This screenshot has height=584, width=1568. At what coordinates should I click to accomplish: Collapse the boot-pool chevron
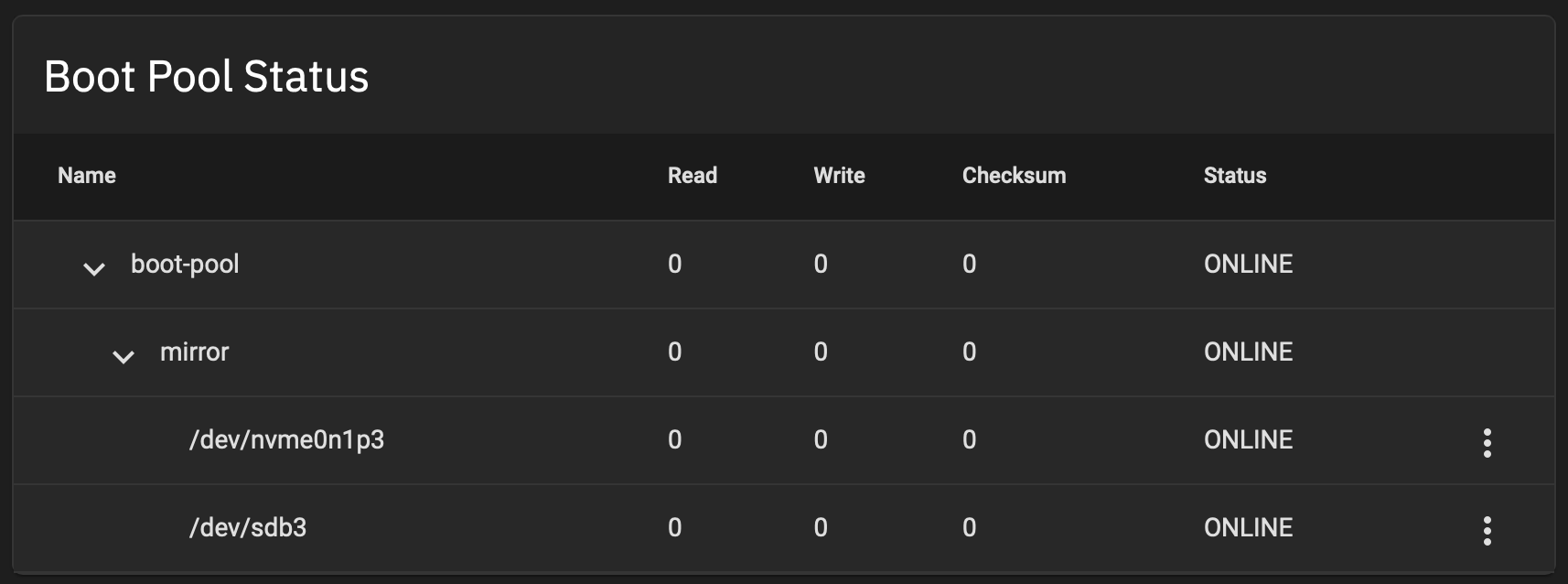94,268
